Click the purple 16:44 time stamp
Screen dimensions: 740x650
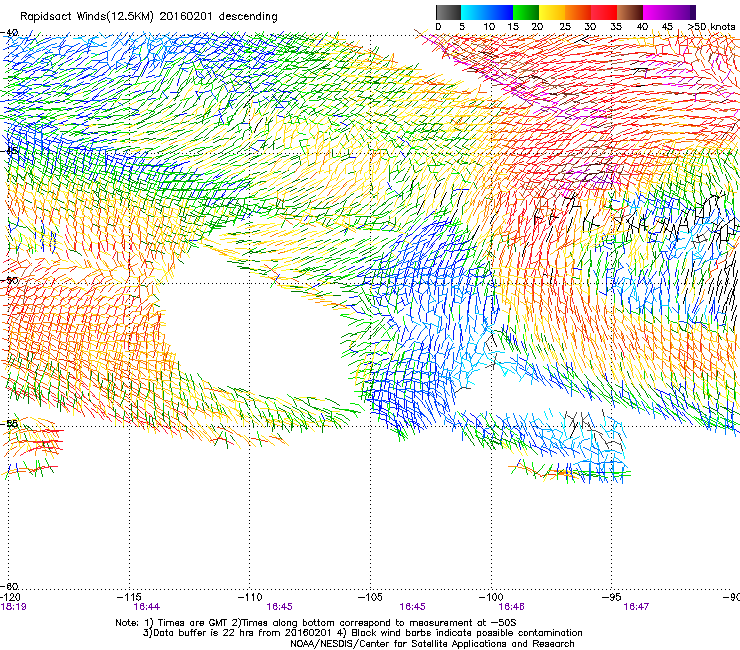(147, 607)
